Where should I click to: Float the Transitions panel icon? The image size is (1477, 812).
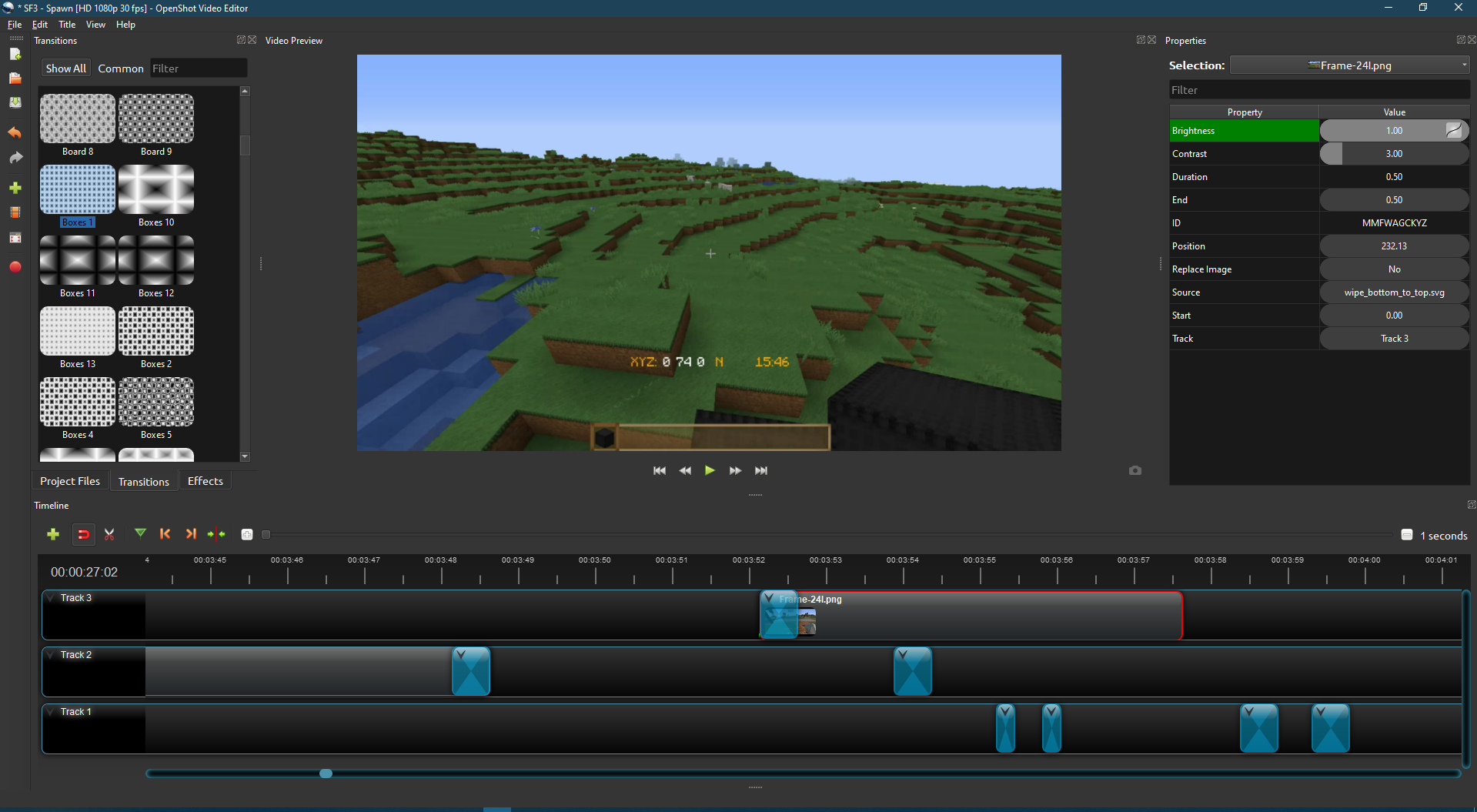tap(241, 40)
